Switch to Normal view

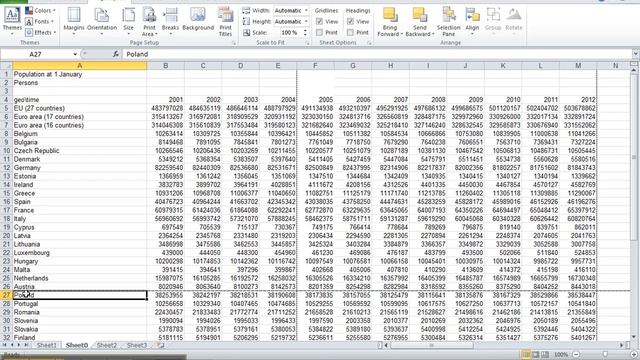click(x=526, y=354)
